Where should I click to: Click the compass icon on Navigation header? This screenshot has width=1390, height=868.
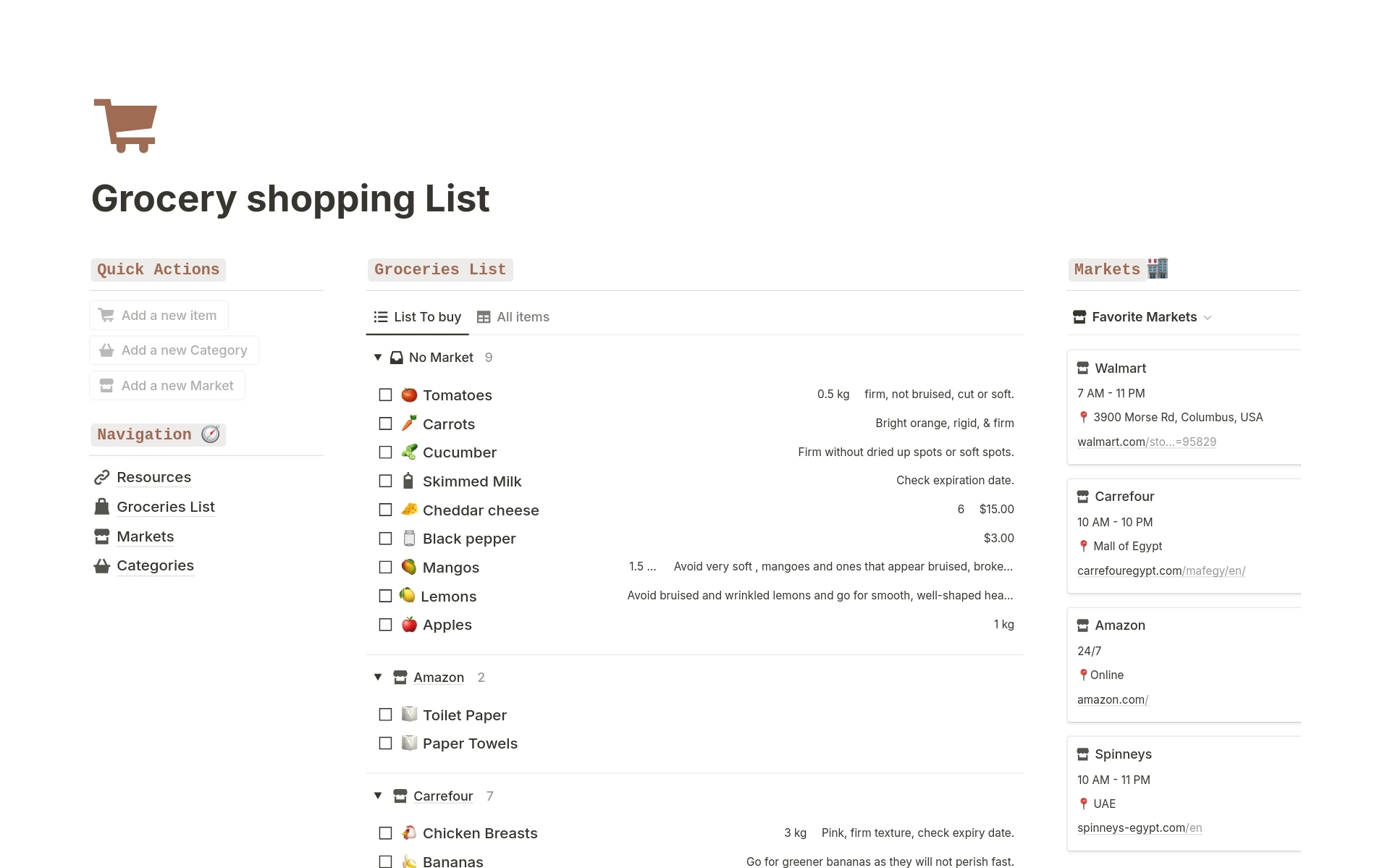pos(209,434)
